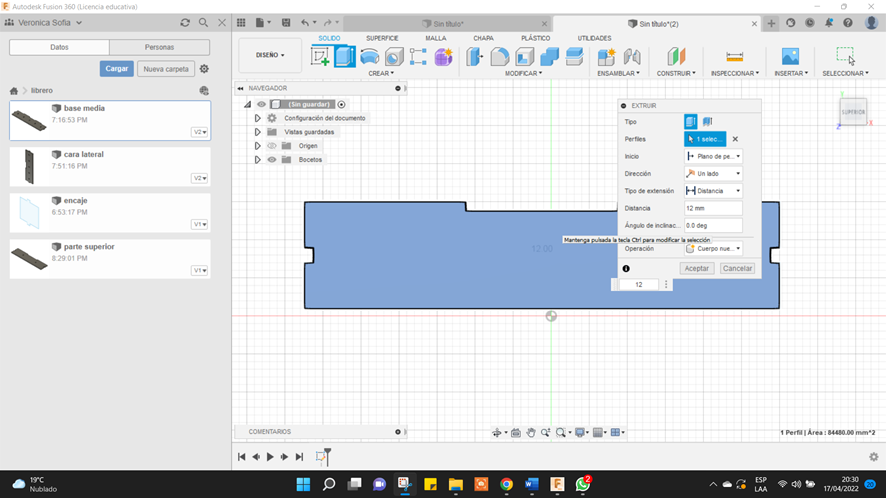Click the Press Pull modify icon
The width and height of the screenshot is (886, 498).
(x=476, y=57)
